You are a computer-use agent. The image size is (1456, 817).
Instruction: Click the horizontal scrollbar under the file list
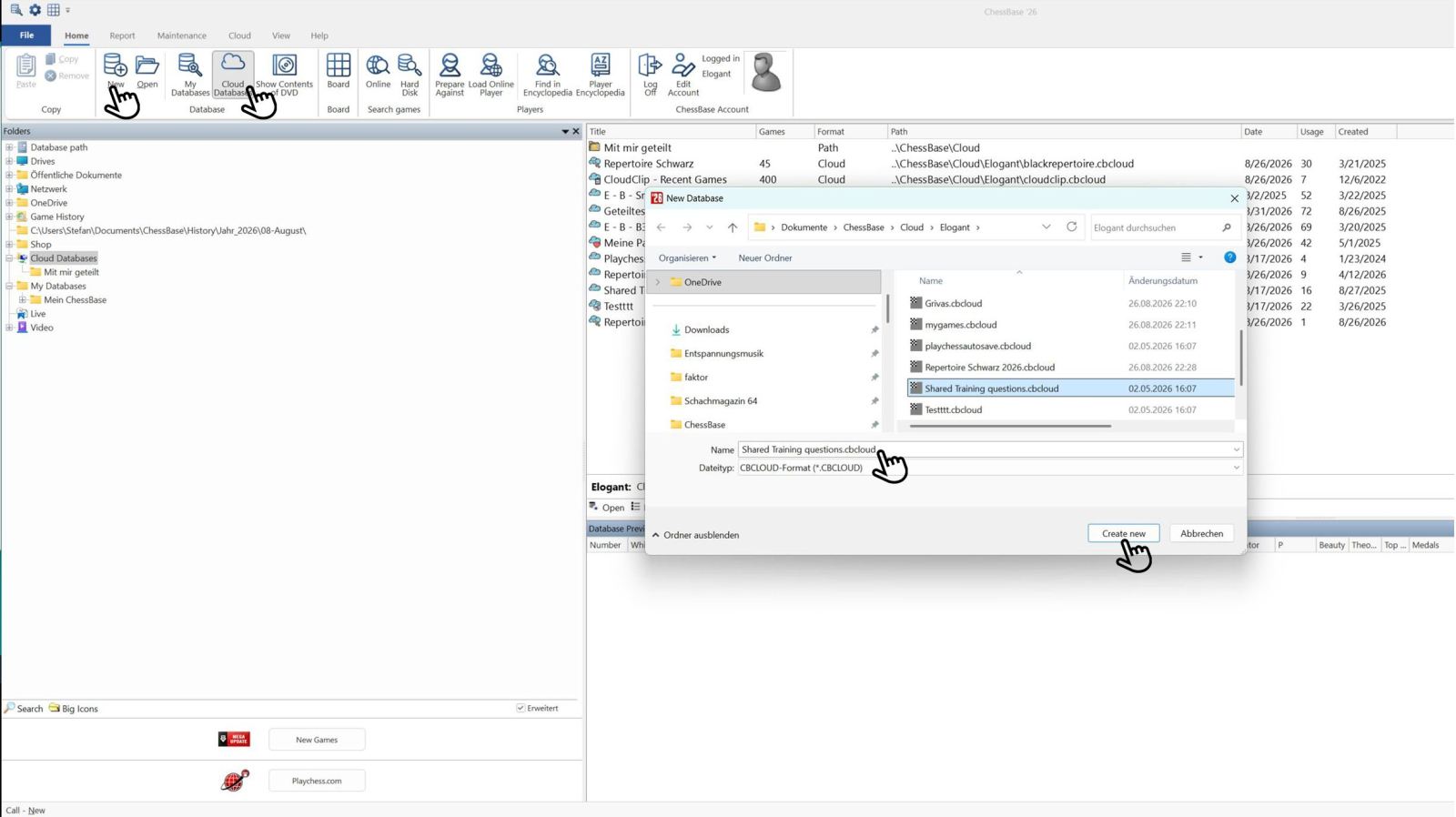1010,426
